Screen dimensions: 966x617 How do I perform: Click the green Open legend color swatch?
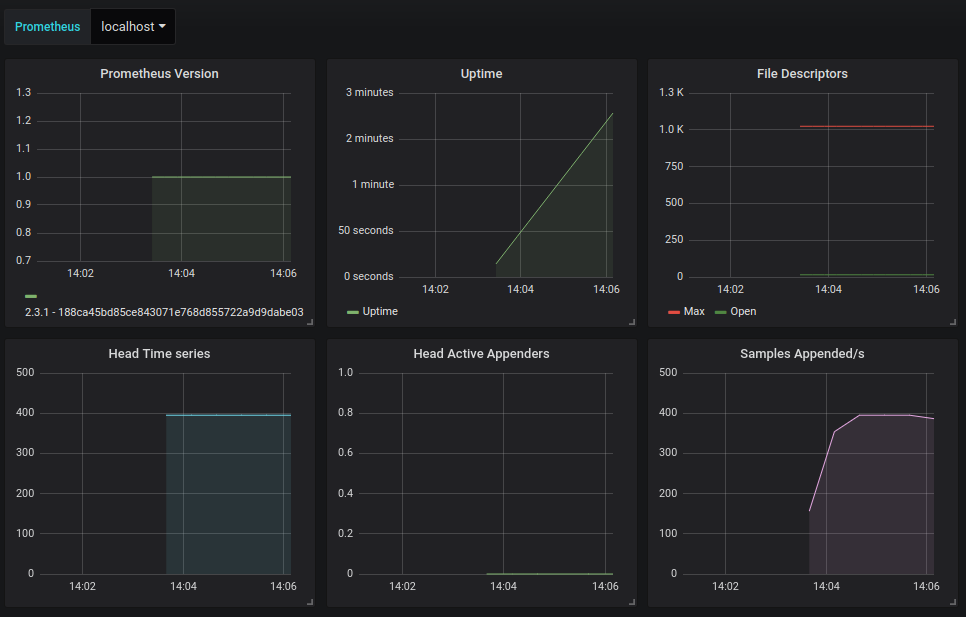click(720, 312)
